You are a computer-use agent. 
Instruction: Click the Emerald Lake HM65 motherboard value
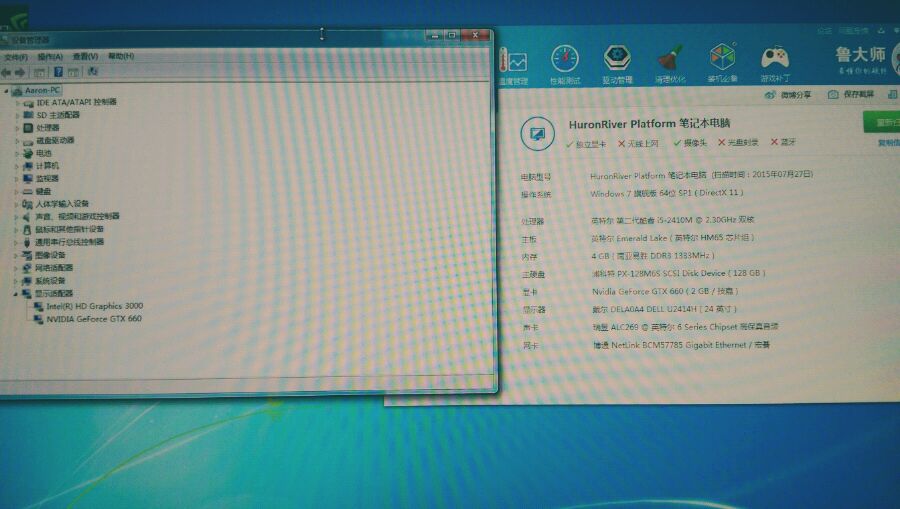(673, 238)
